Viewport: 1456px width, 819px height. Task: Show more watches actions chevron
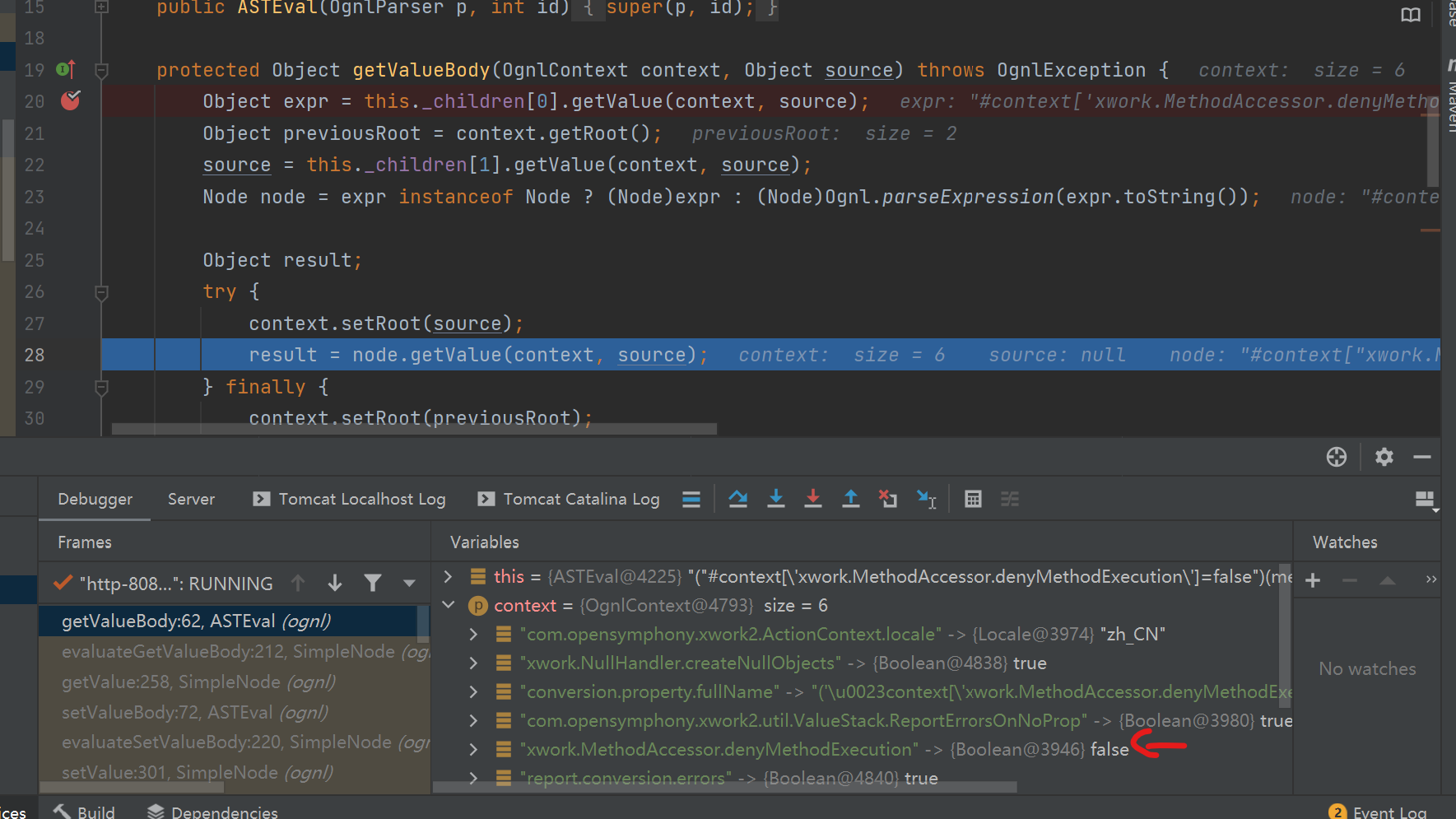(1431, 579)
